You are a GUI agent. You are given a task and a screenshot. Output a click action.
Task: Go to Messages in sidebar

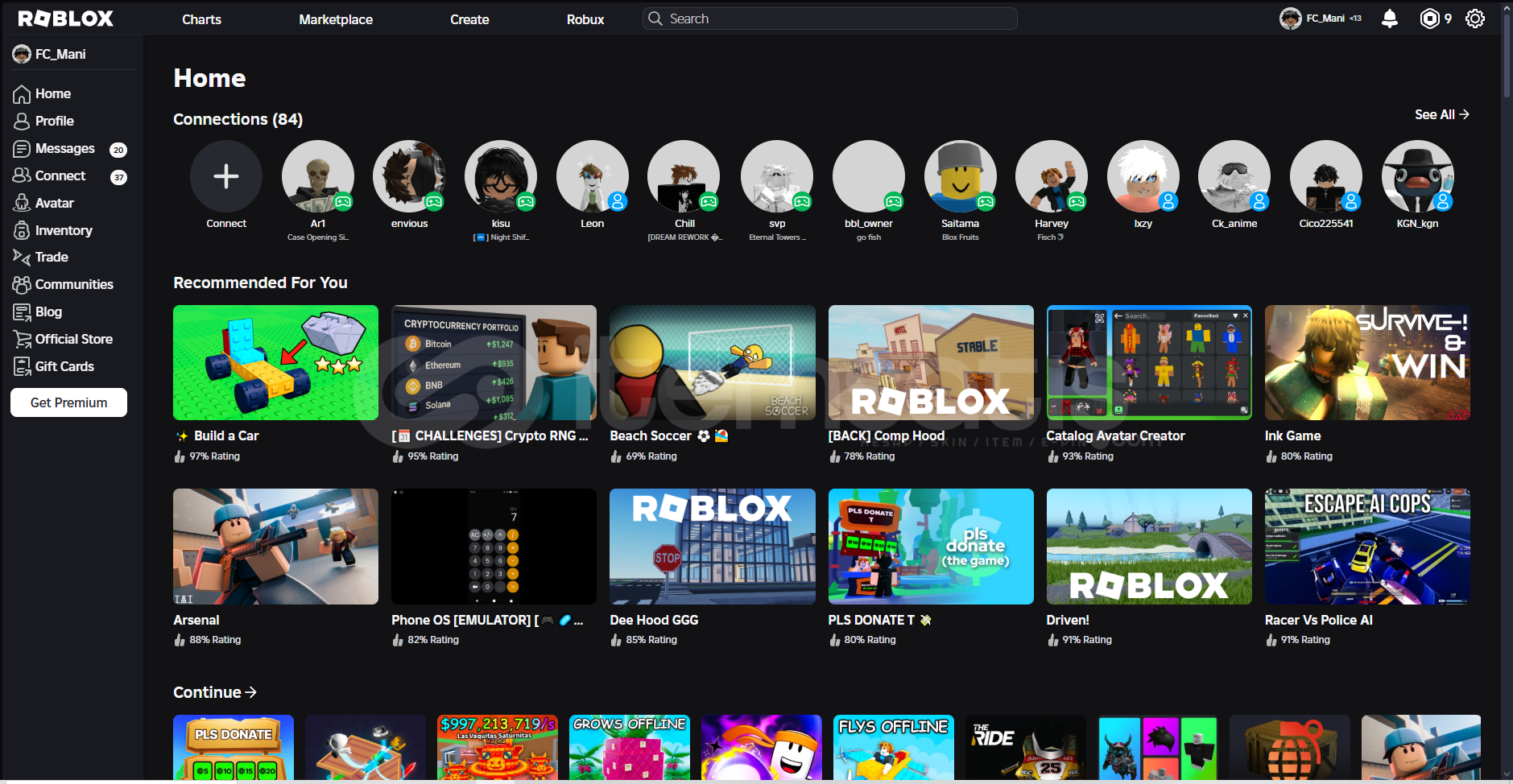pos(65,149)
